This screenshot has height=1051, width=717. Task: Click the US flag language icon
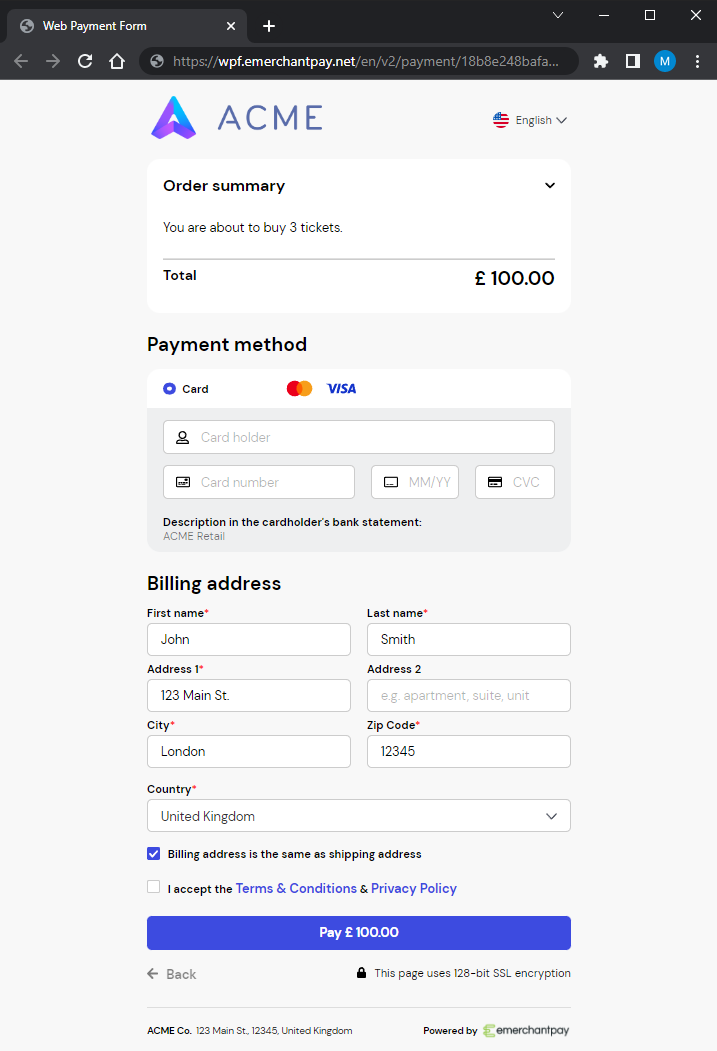[x=501, y=119]
